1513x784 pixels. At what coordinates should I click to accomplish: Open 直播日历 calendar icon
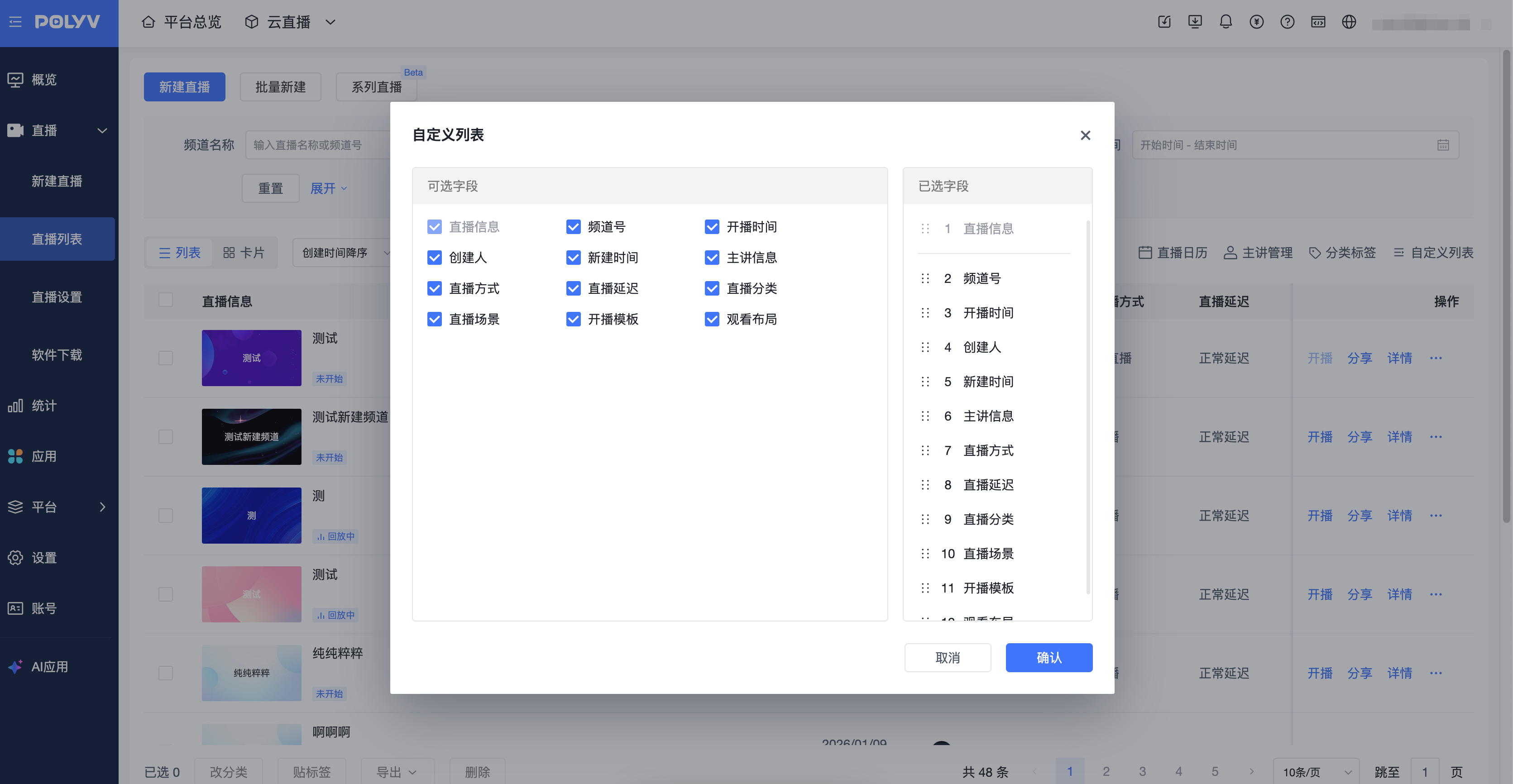[1145, 253]
